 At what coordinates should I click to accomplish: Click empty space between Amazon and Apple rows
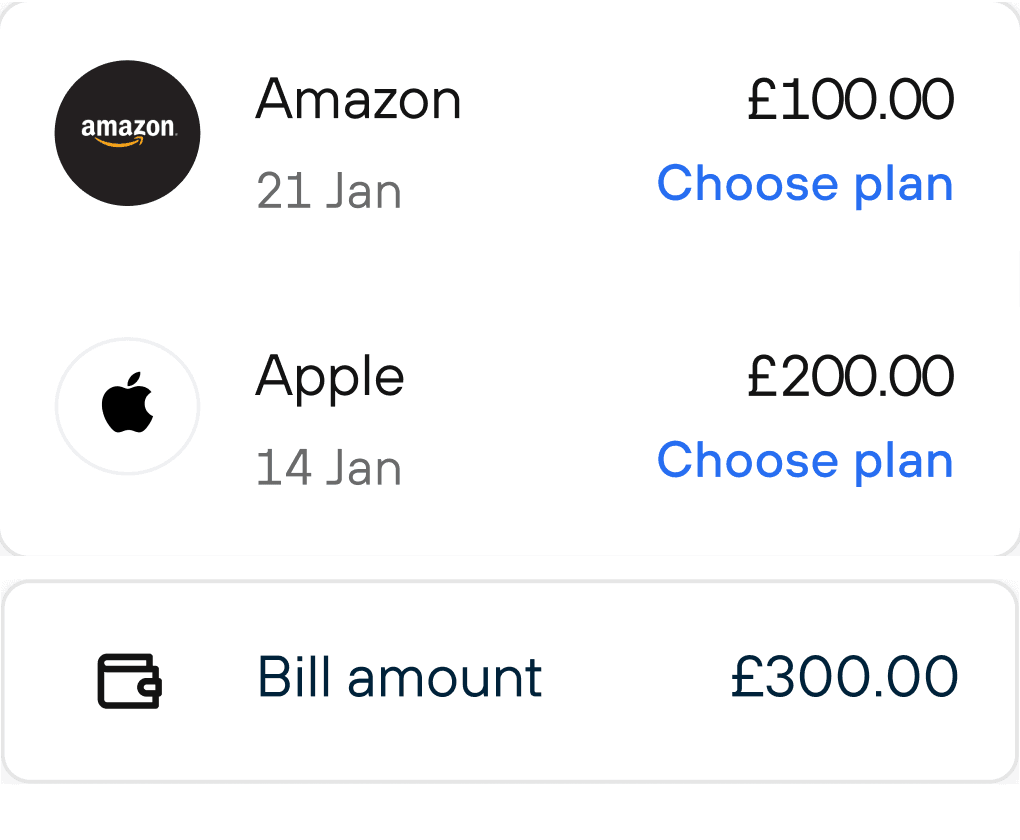[500, 275]
